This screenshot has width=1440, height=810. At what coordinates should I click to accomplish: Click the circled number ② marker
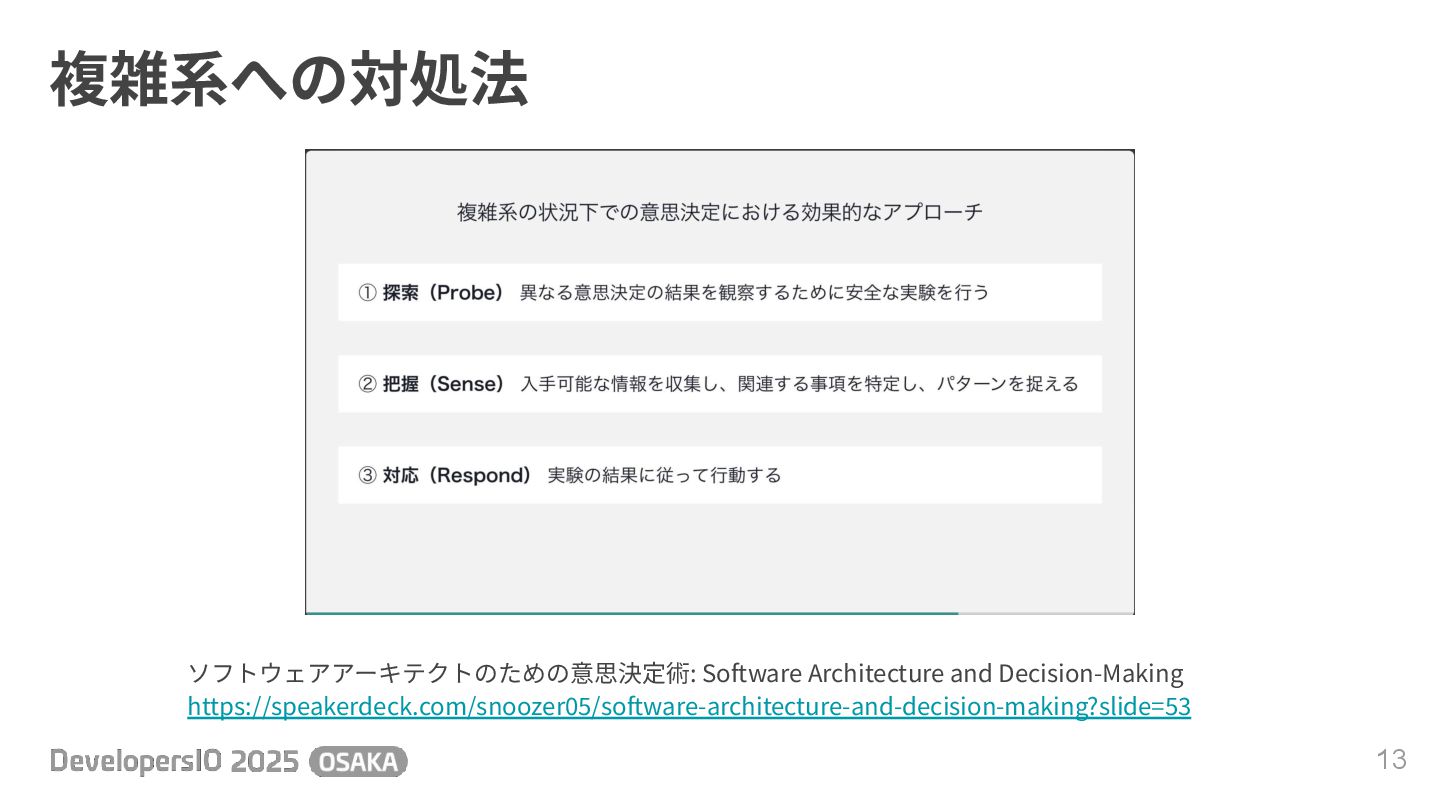pyautogui.click(x=367, y=384)
